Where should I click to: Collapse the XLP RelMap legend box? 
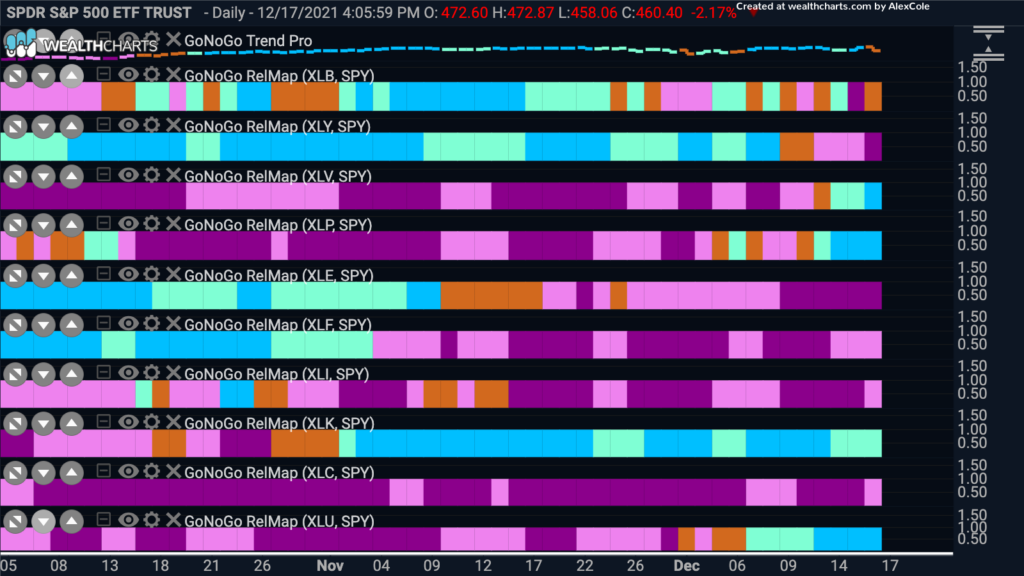(x=103, y=223)
